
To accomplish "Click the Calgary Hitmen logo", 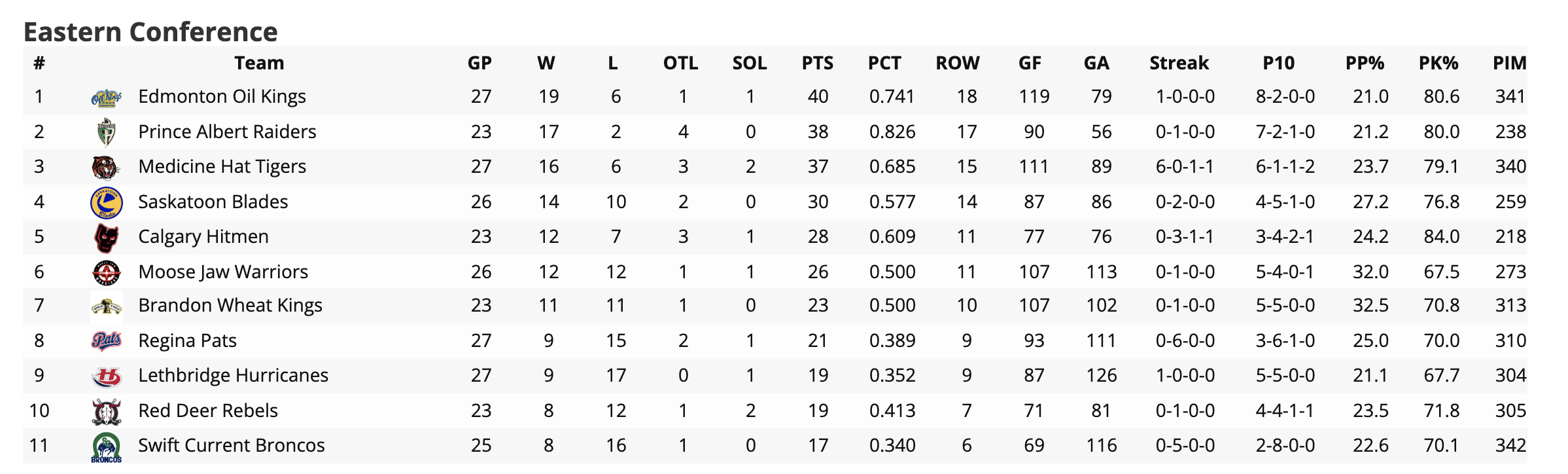I will tap(106, 238).
